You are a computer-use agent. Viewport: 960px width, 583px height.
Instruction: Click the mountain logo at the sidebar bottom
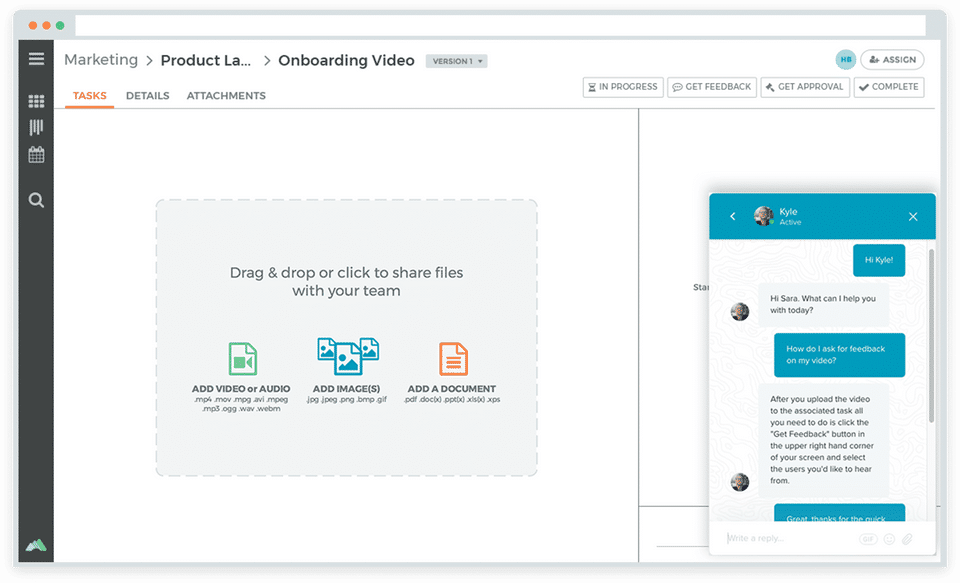click(36, 544)
